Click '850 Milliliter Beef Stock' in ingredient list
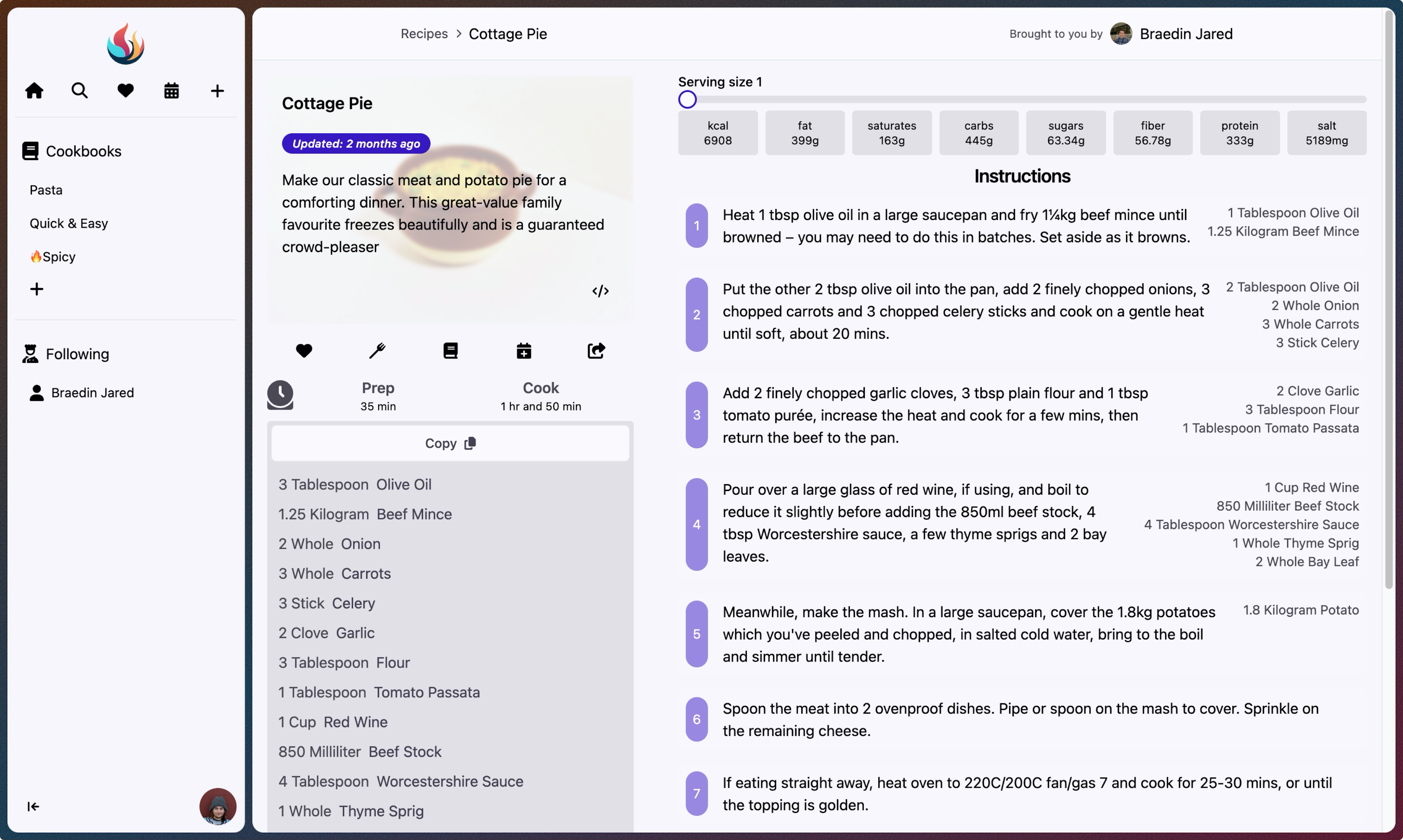Viewport: 1403px width, 840px height. coord(360,752)
